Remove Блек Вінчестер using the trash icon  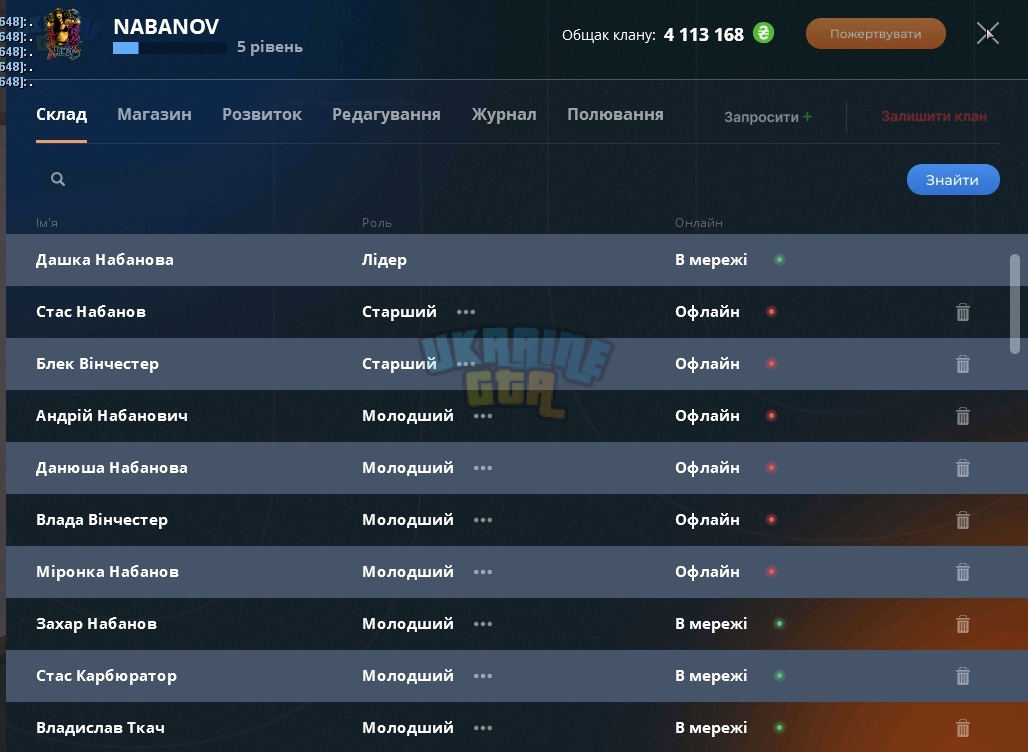(x=962, y=364)
